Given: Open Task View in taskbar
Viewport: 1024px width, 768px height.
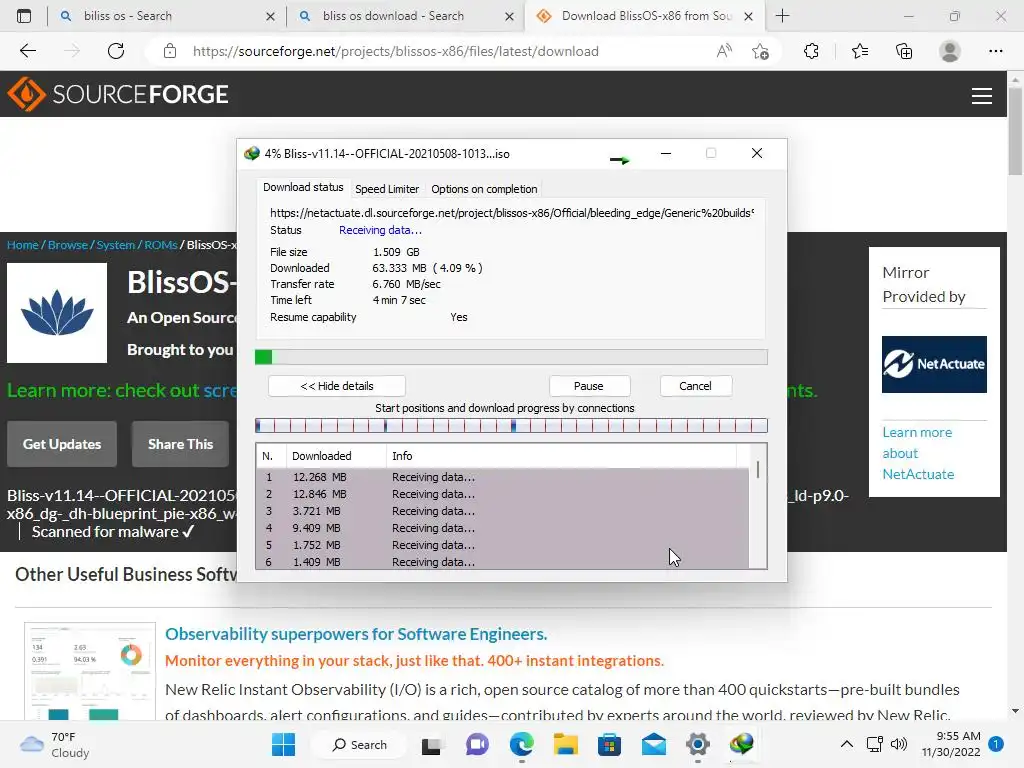Looking at the screenshot, I should [x=431, y=745].
